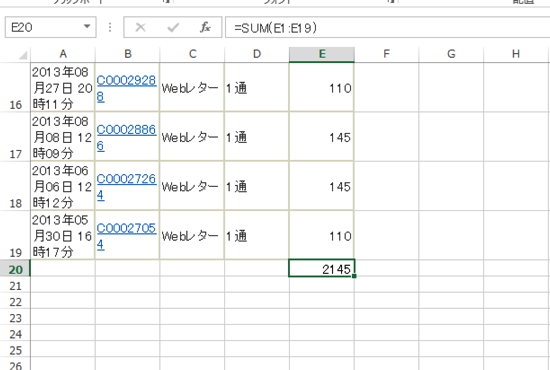This screenshot has height=370, width=550.
Task: Select date cell 2013年05月30日 16時17分
Action: click(63, 235)
